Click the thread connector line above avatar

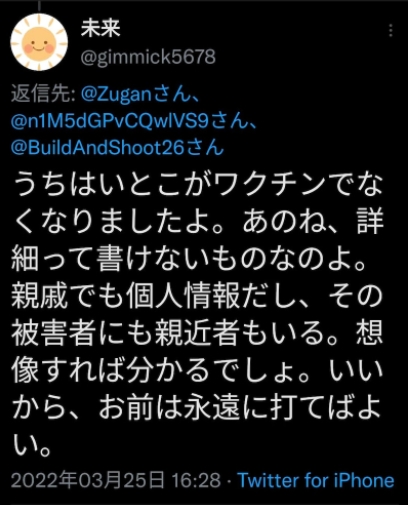coord(39,5)
